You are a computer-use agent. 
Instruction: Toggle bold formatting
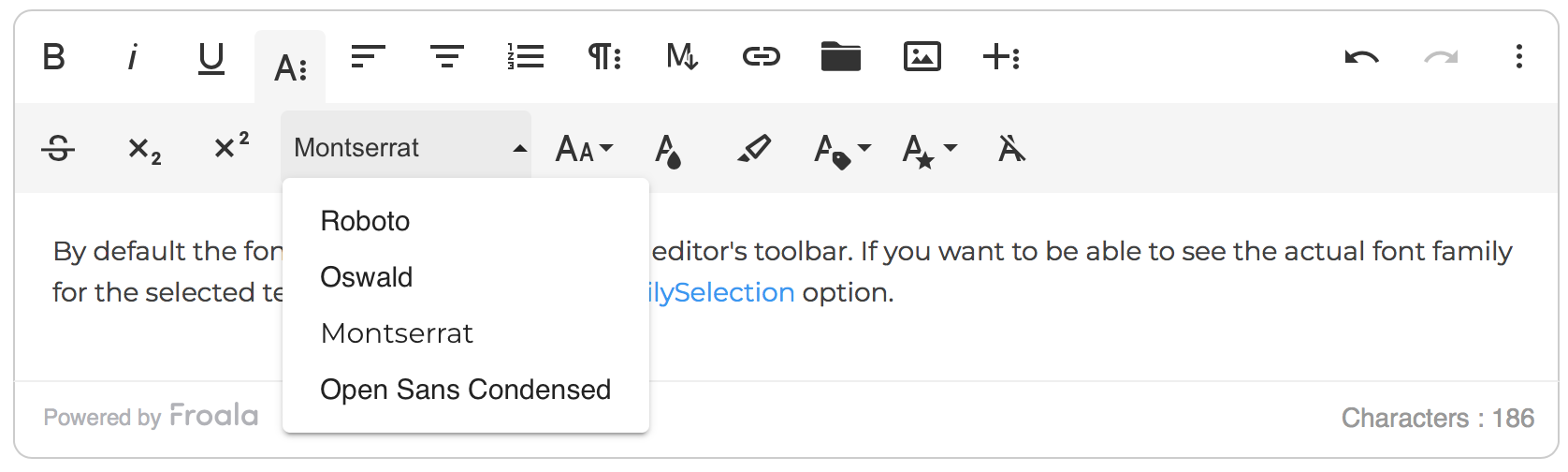(x=54, y=58)
